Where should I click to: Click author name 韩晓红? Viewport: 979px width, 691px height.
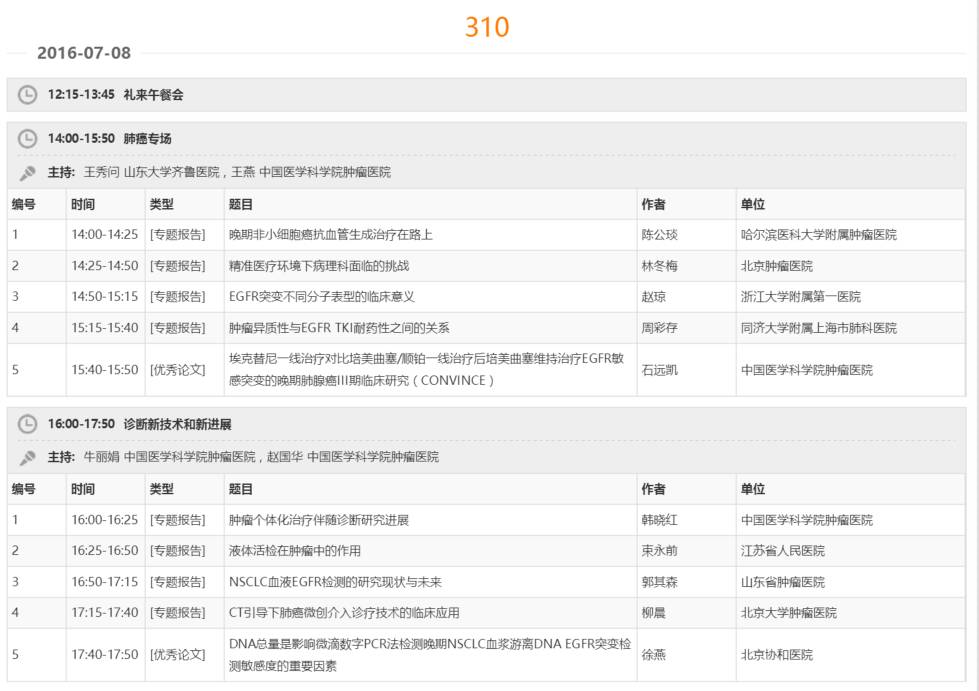click(x=659, y=520)
